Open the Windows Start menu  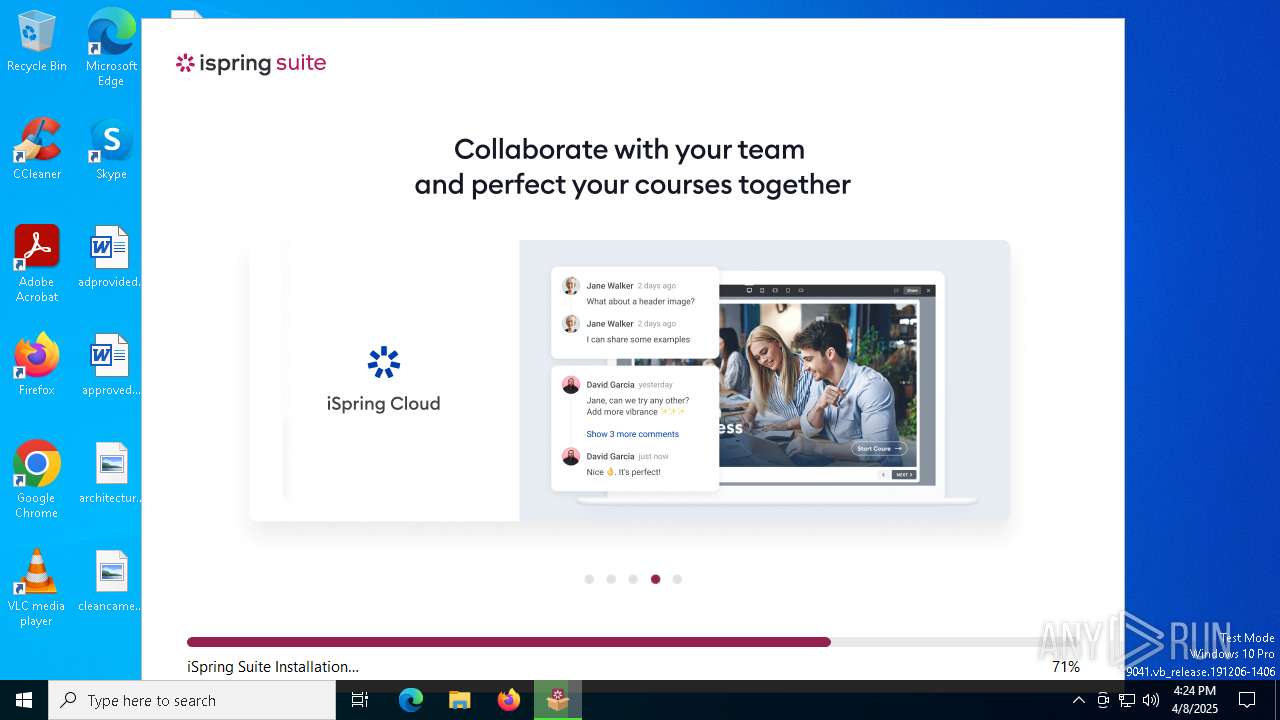[x=24, y=700]
